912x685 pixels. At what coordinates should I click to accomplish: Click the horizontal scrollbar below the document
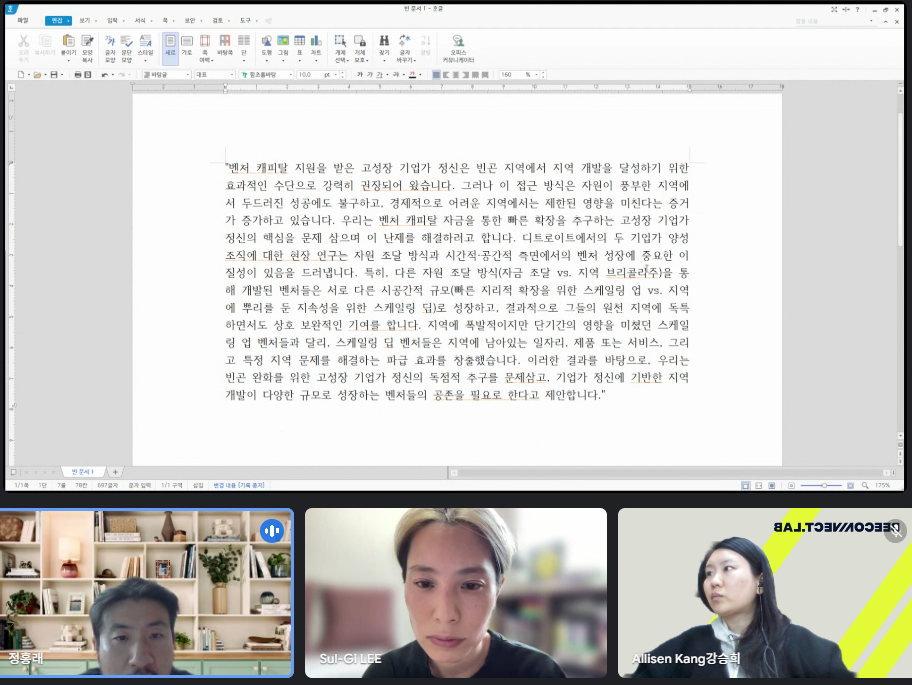(x=672, y=473)
